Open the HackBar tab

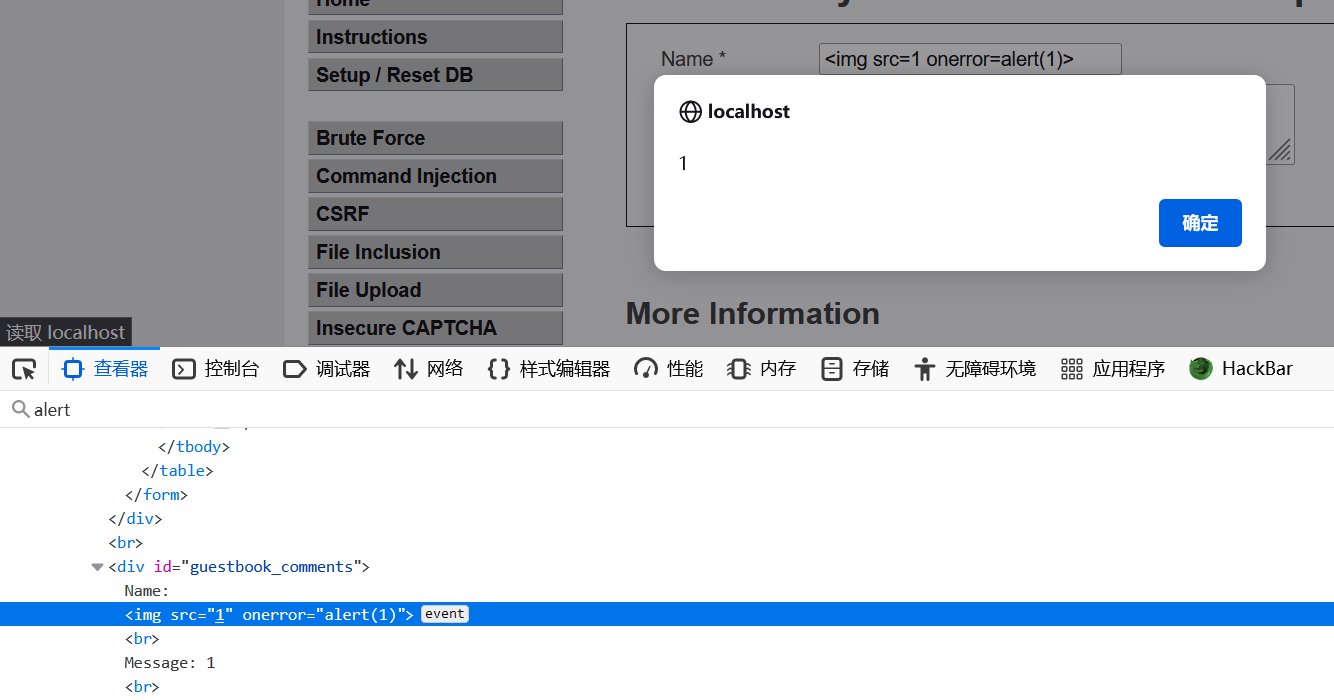click(x=1241, y=369)
